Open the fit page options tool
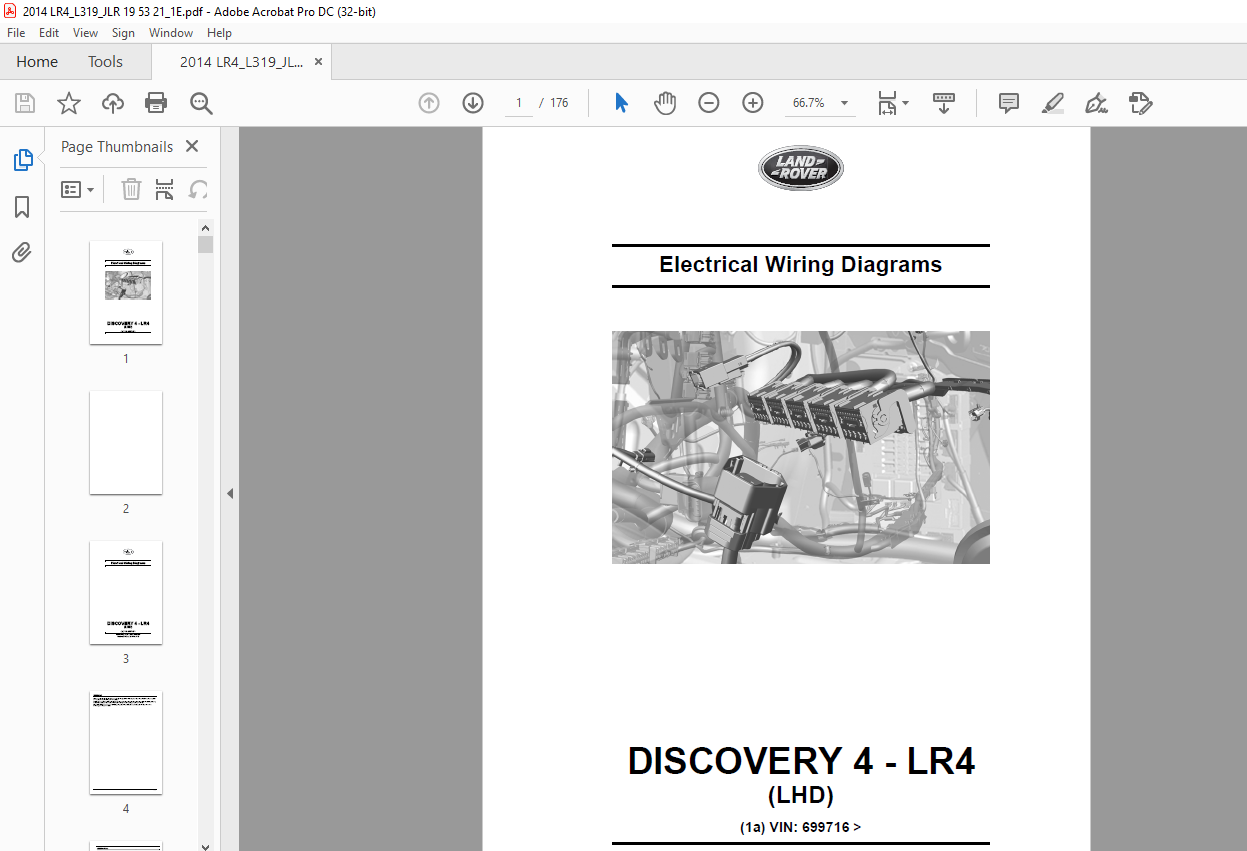 coord(892,103)
